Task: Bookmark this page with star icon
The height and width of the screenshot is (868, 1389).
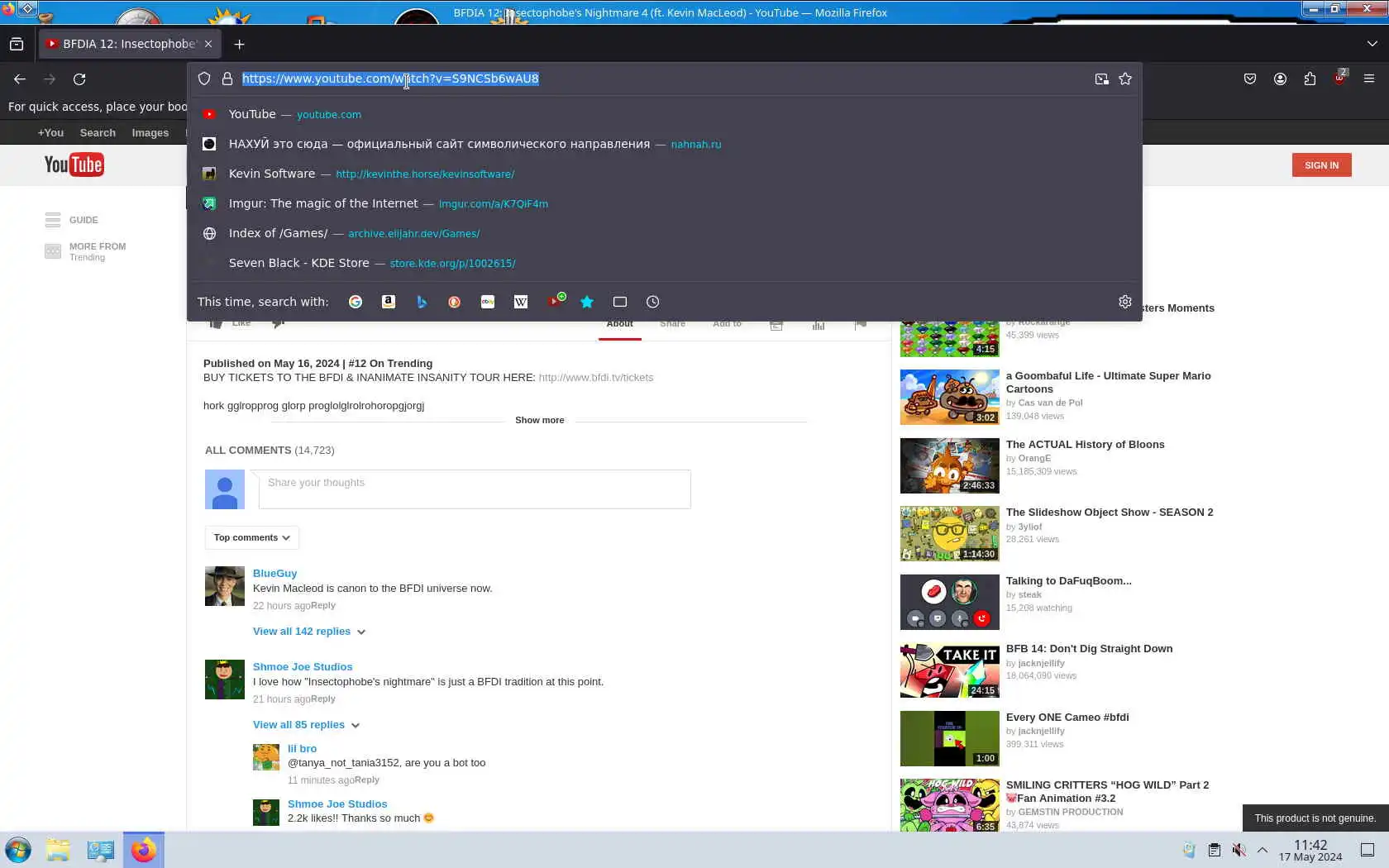Action: (1125, 79)
